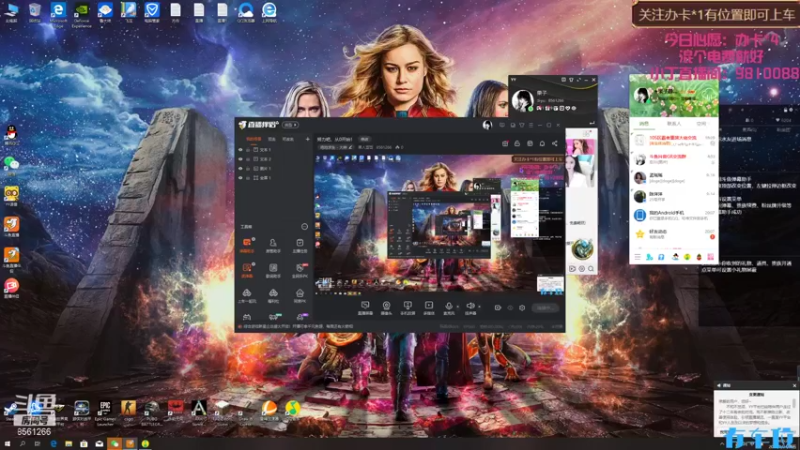Open stream settings gear icon

click(x=522, y=308)
